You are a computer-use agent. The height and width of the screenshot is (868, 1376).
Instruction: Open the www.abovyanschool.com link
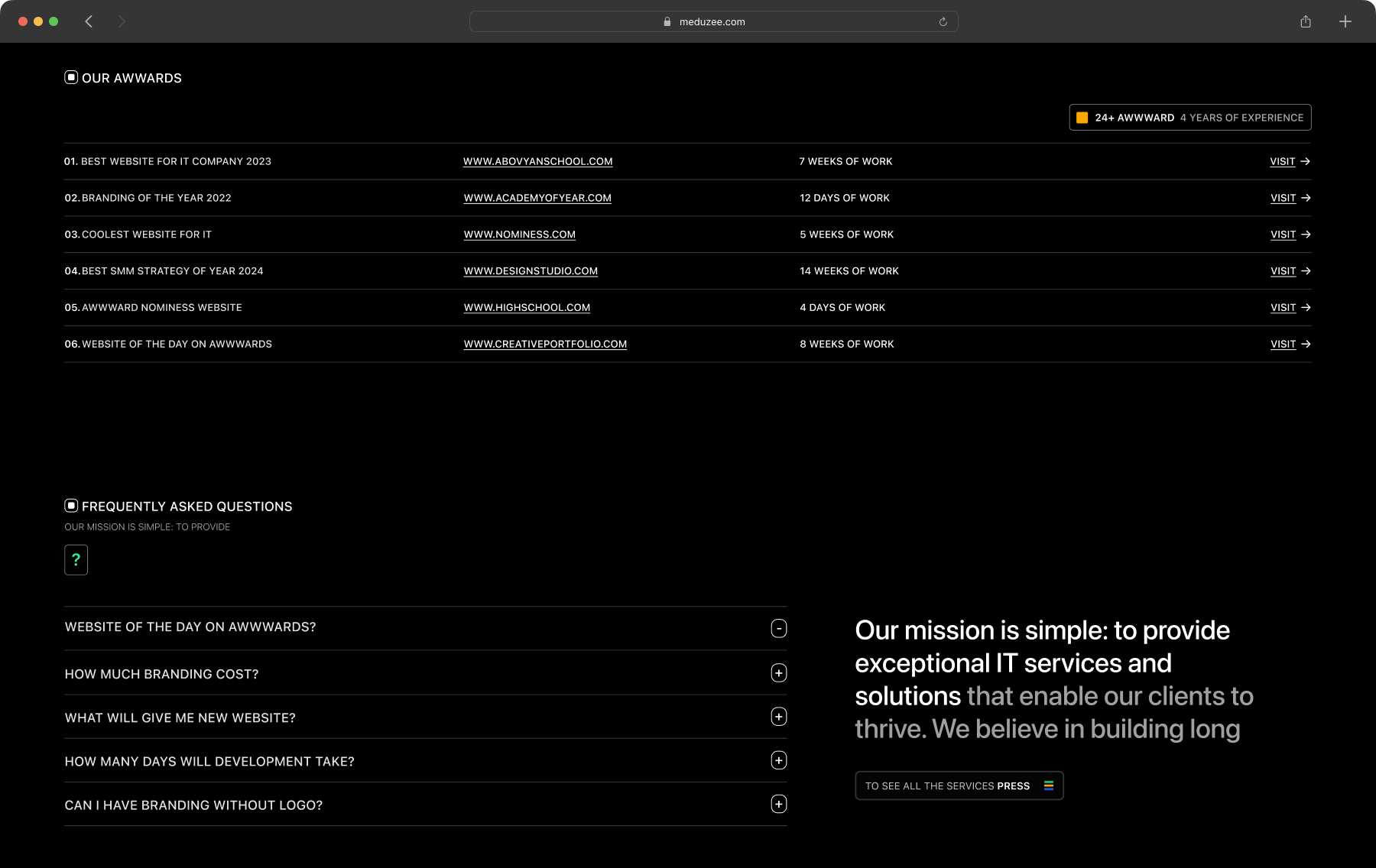[x=537, y=161]
